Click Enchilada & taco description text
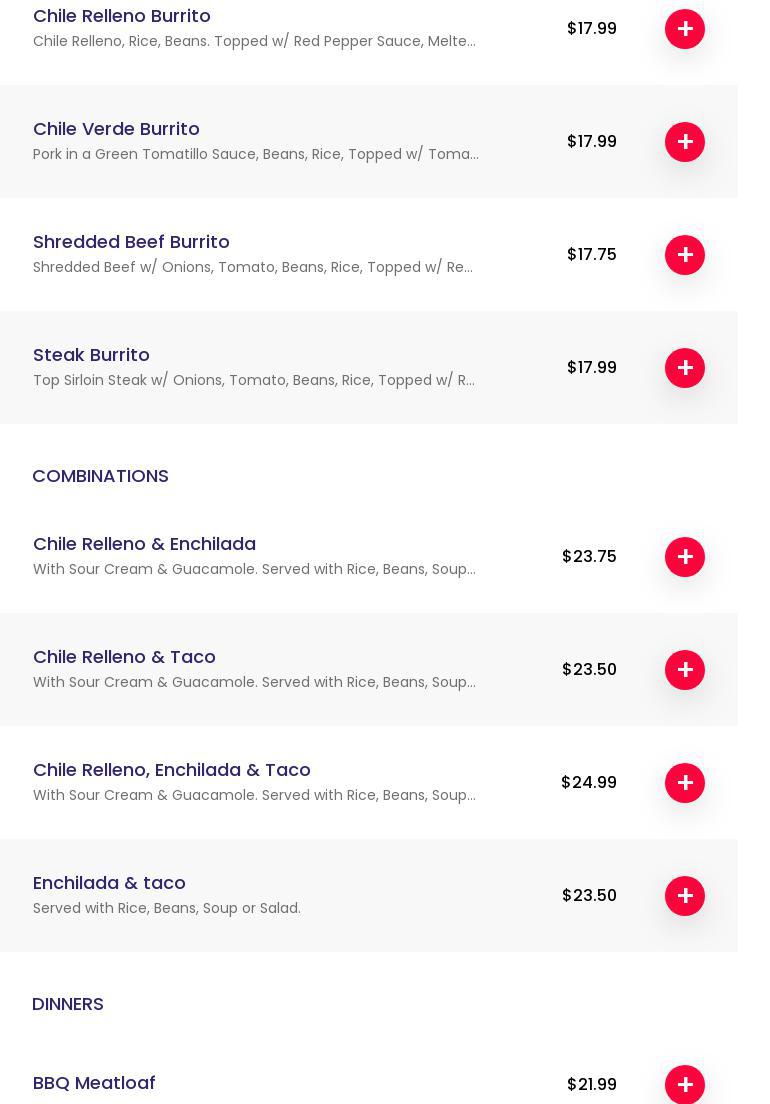Screen dimensions: 770x1104 tap(167, 909)
